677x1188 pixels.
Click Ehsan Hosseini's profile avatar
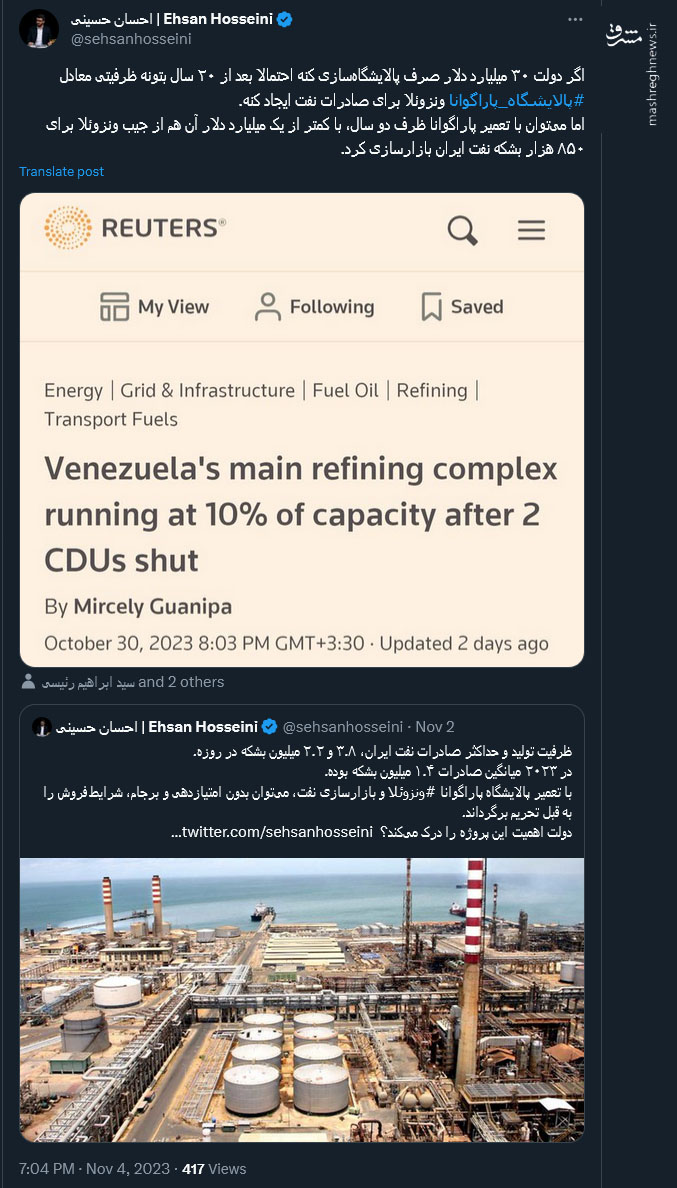coord(38,30)
